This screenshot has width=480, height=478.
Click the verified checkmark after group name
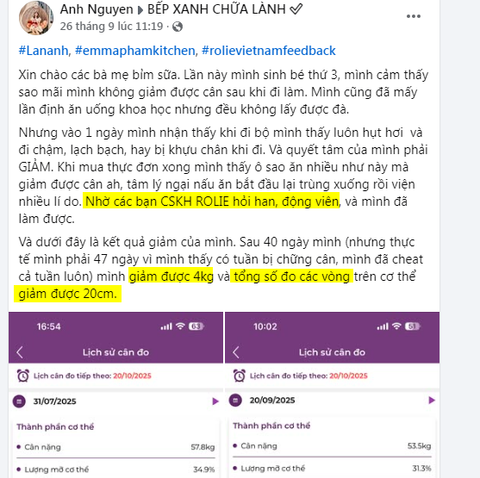[x=296, y=9]
